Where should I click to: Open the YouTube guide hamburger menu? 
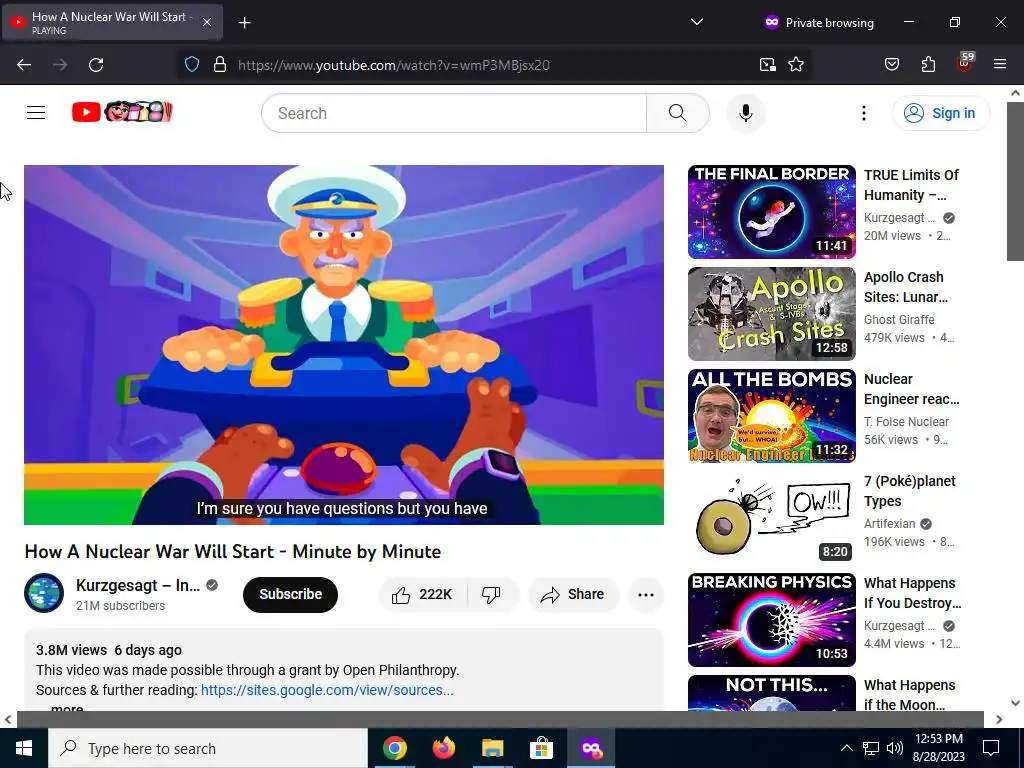(36, 113)
